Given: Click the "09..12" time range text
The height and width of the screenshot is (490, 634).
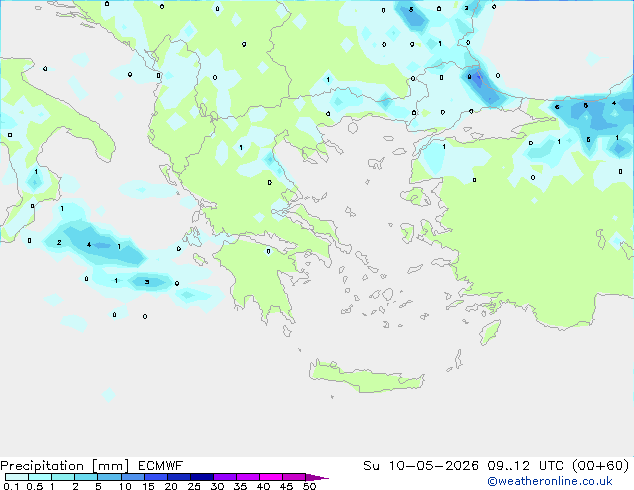Looking at the screenshot, I should [x=508, y=466].
